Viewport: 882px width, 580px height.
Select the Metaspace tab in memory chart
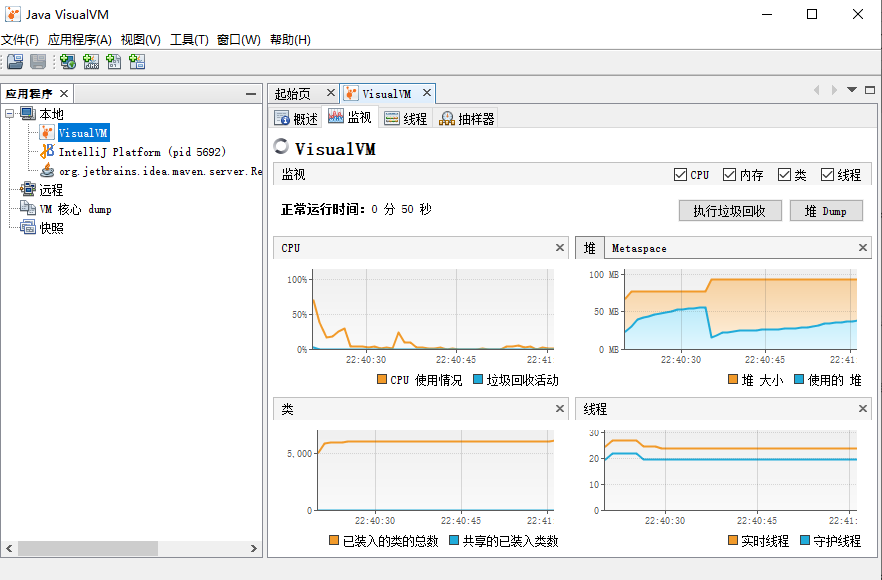(639, 248)
